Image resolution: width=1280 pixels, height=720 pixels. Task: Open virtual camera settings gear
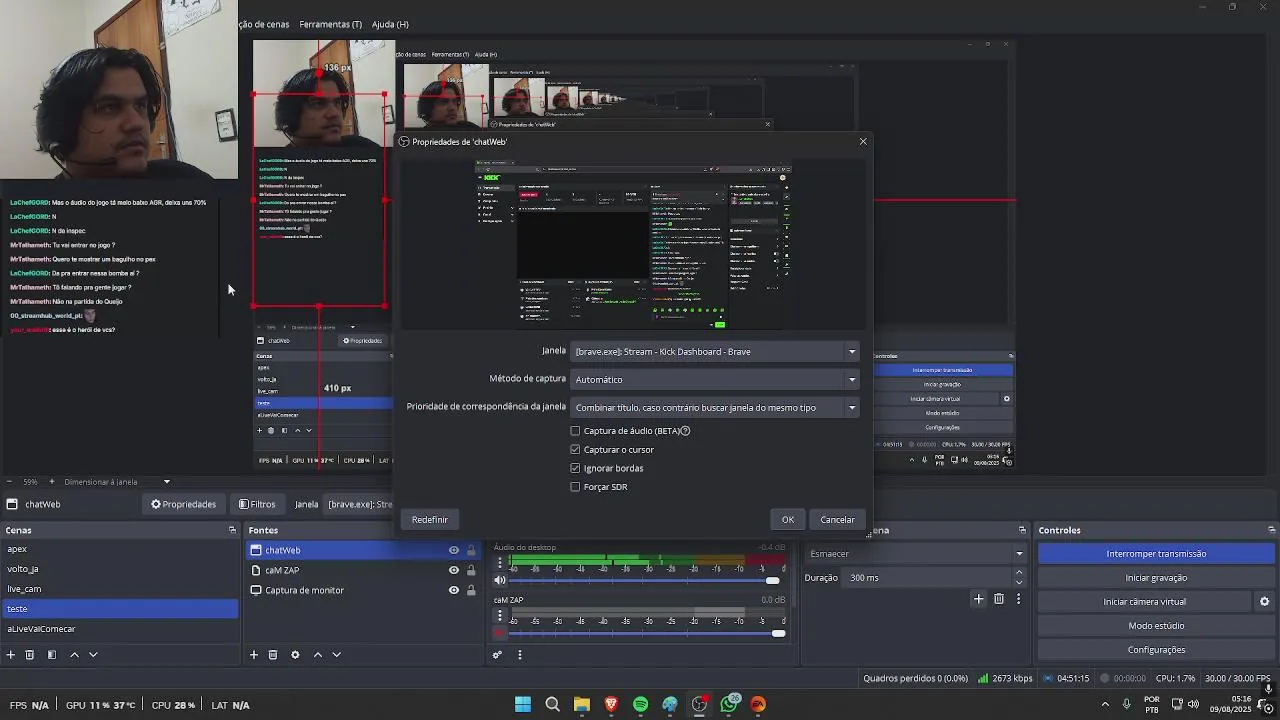1264,602
